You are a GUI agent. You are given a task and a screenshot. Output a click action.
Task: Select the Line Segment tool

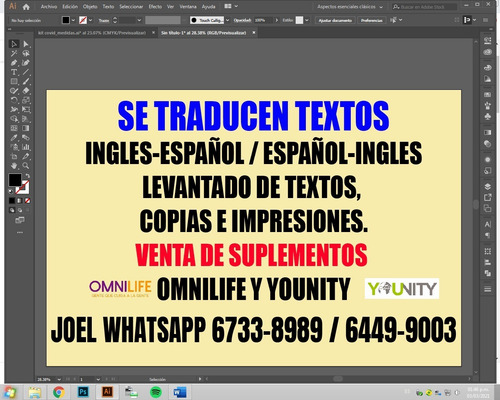[26, 72]
